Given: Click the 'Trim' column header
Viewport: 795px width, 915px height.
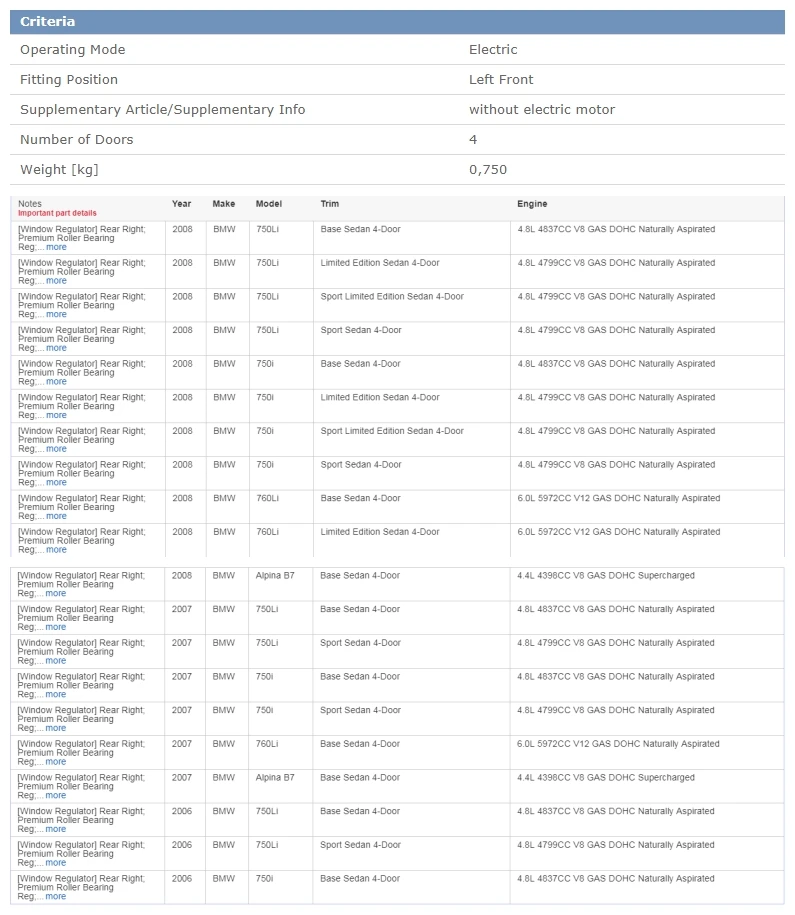Looking at the screenshot, I should coord(329,204).
